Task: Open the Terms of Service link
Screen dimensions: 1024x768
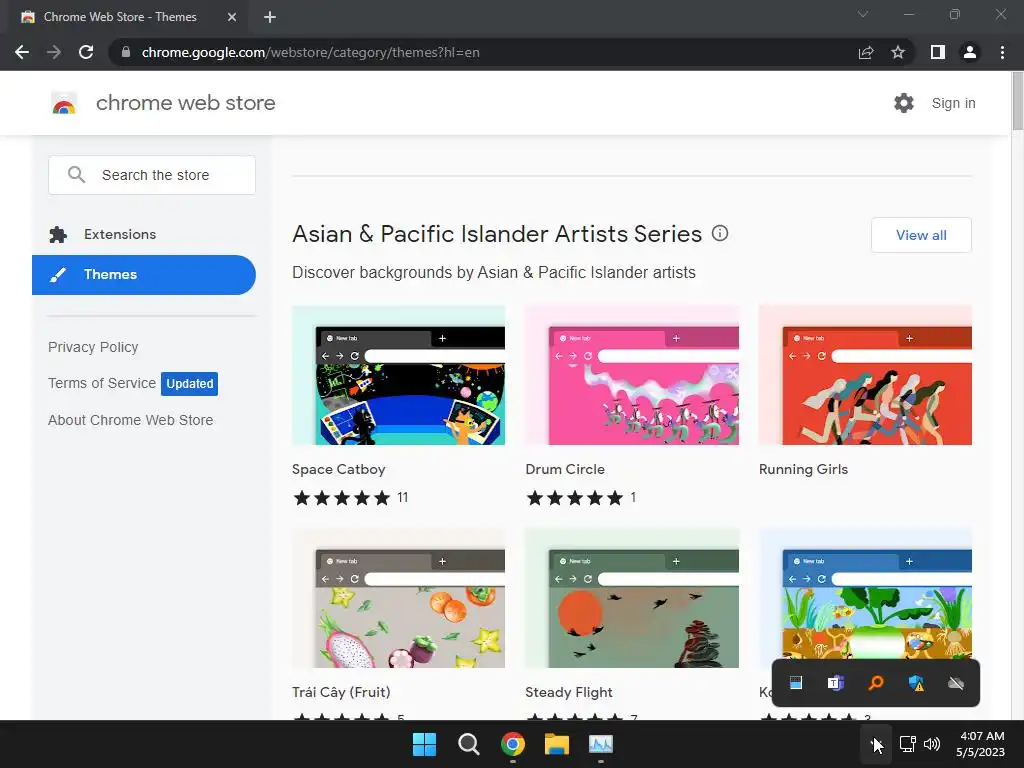Action: pyautogui.click(x=102, y=383)
